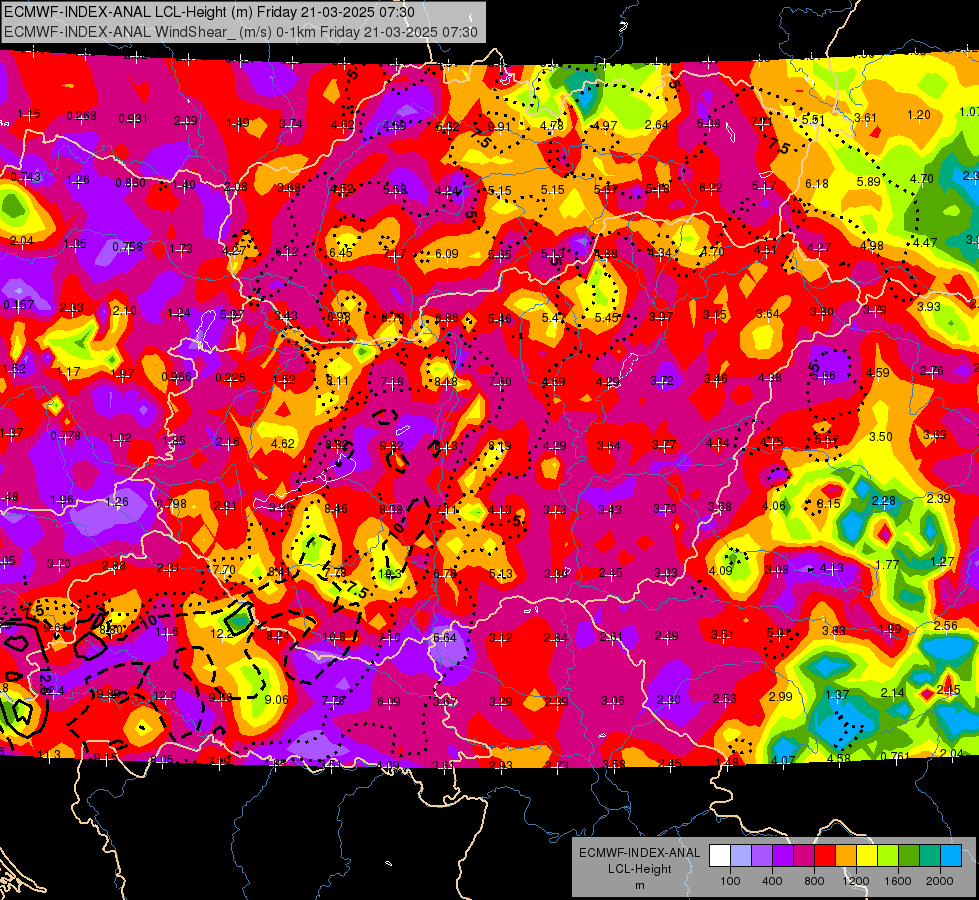Click the 1600 tick label on the legend
This screenshot has height=900, width=979.
point(897,881)
